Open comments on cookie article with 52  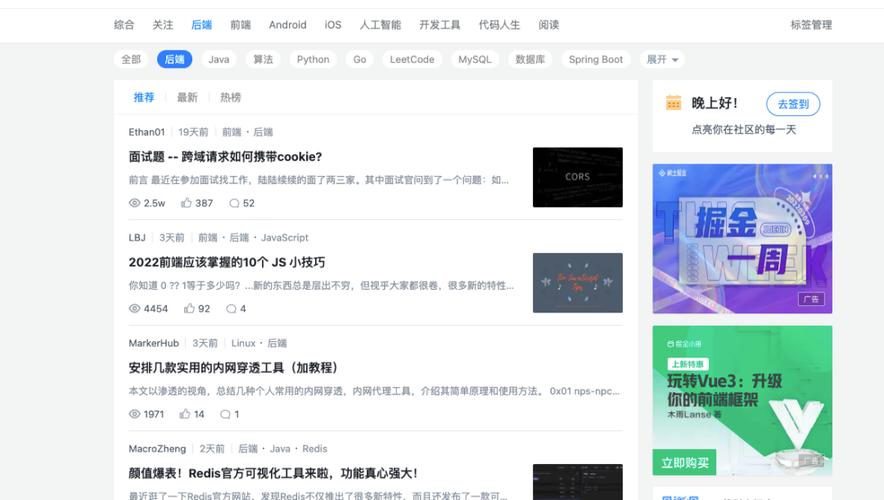click(x=234, y=203)
